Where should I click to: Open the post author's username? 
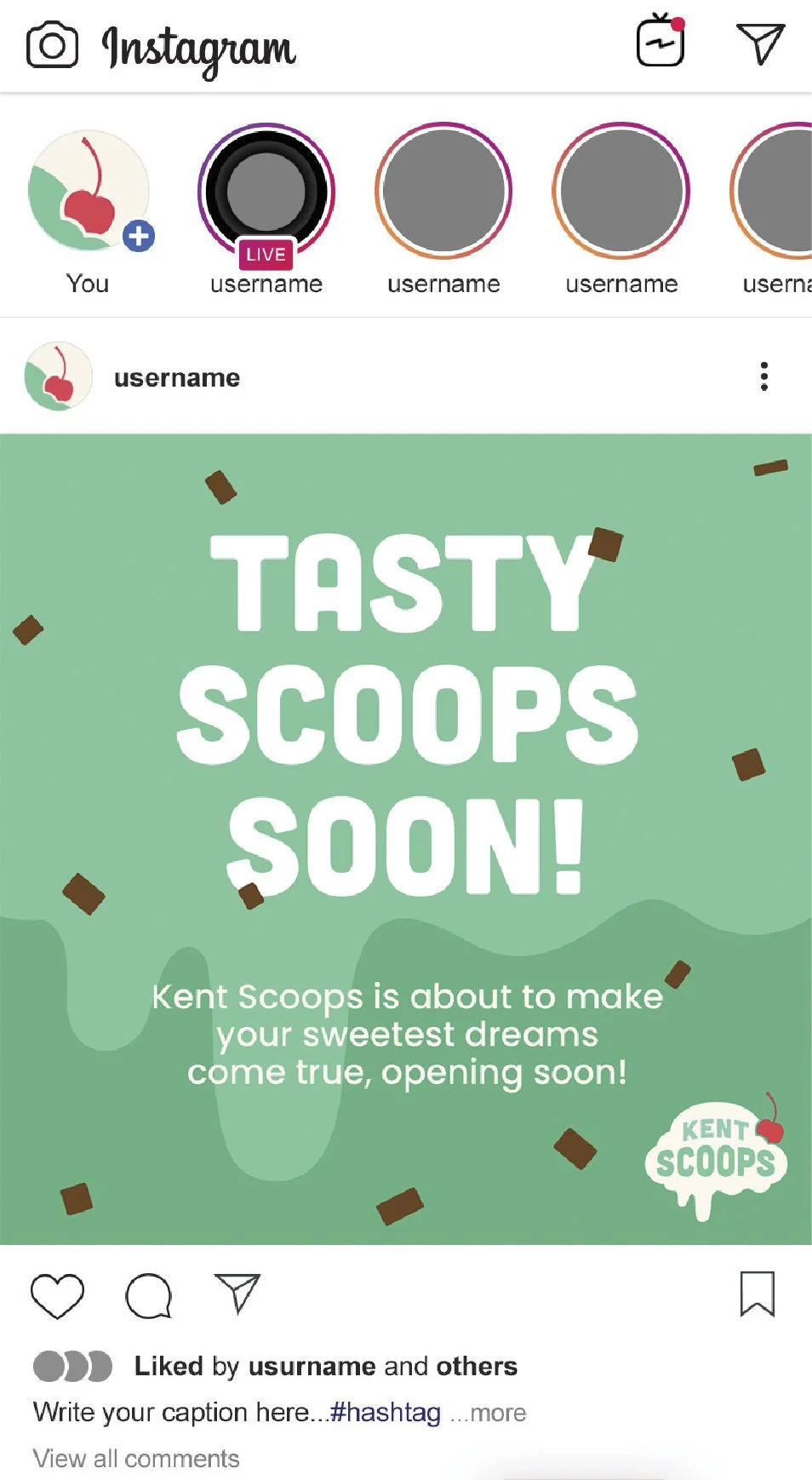pyautogui.click(x=177, y=377)
